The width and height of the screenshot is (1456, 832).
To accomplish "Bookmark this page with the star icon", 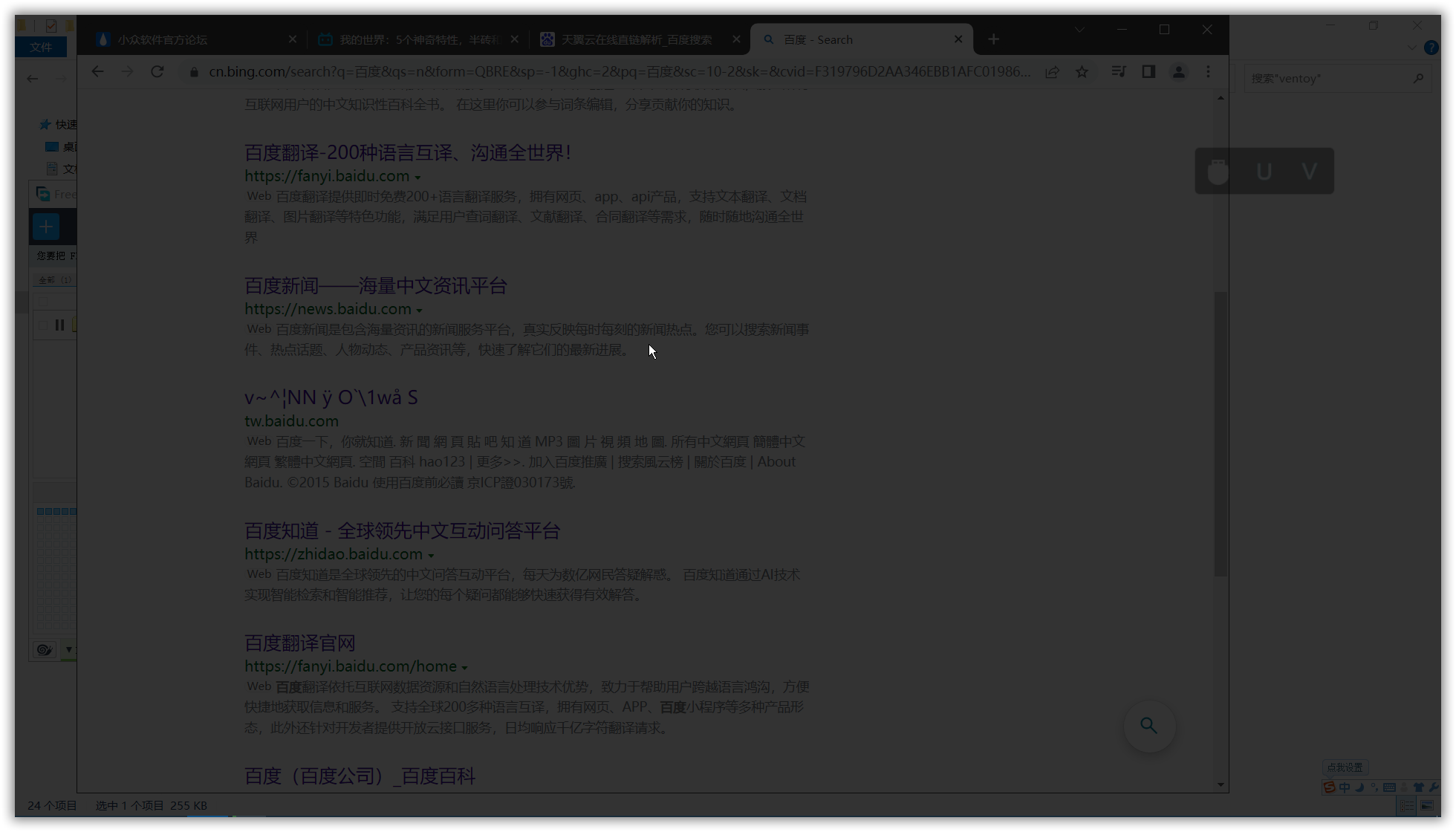I will tap(1082, 72).
